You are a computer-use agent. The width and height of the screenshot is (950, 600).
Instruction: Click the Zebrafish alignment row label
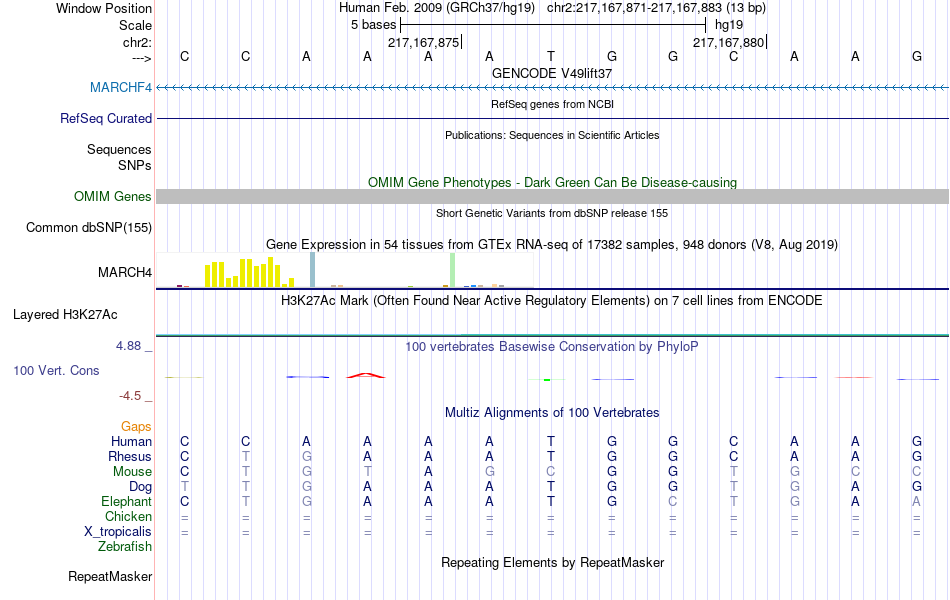[x=125, y=547]
